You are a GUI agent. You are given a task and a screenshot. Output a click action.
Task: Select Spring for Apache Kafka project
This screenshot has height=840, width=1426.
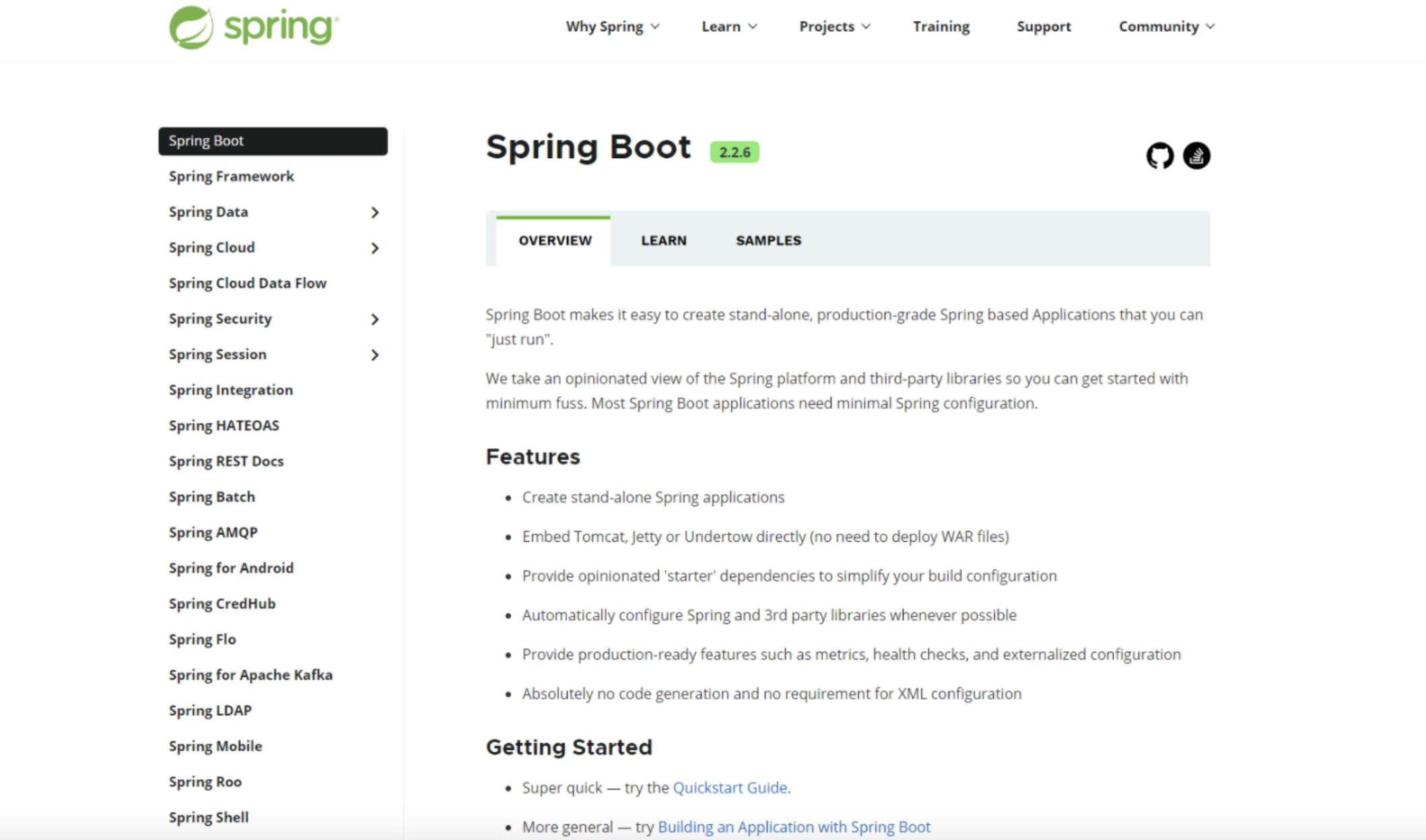[x=250, y=675]
